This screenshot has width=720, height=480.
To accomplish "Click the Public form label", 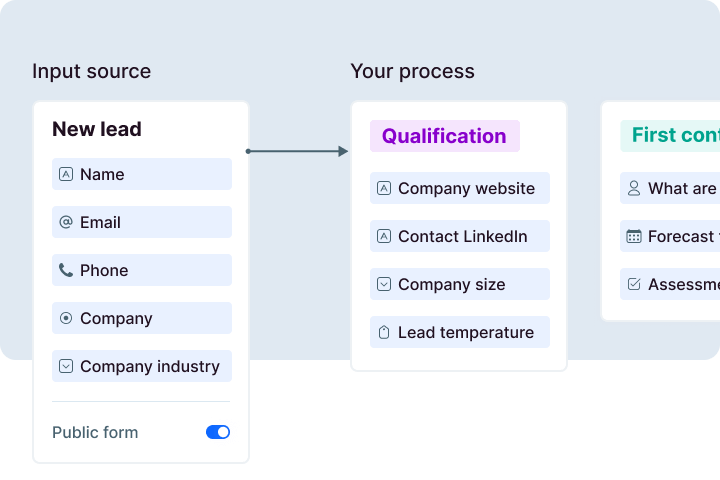I will pyautogui.click(x=95, y=432).
